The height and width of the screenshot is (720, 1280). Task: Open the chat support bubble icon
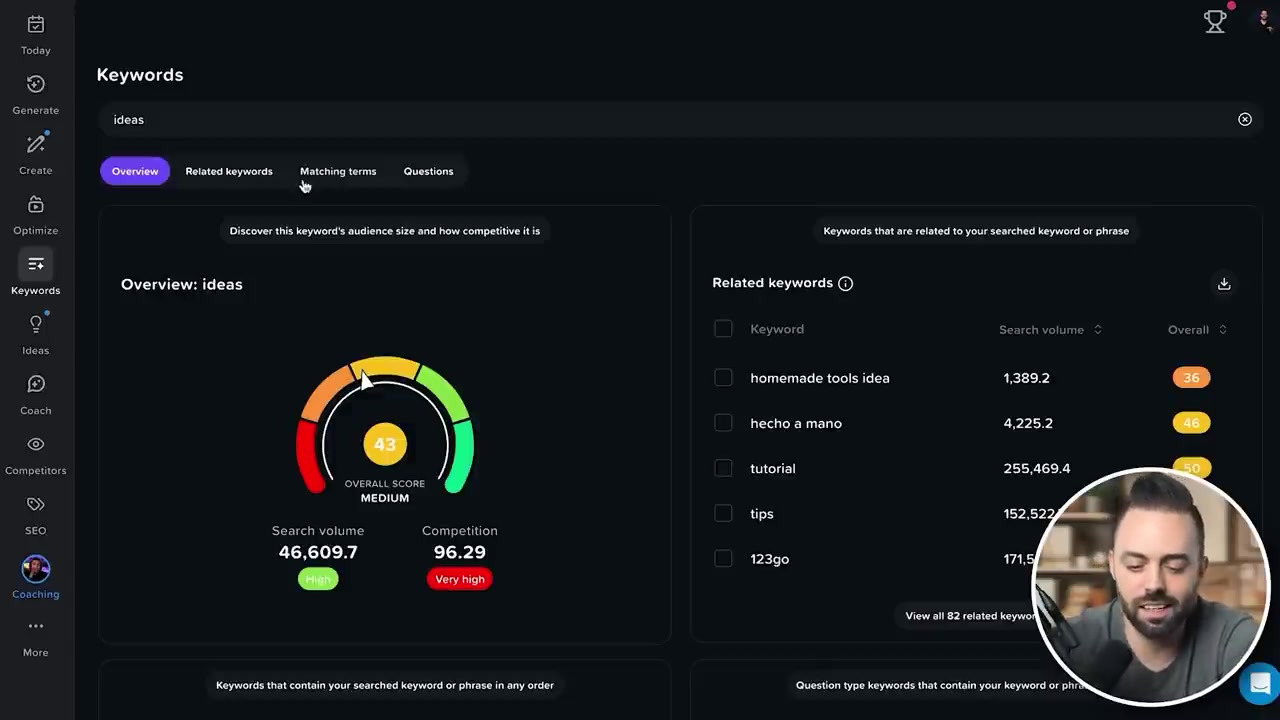pyautogui.click(x=1259, y=684)
